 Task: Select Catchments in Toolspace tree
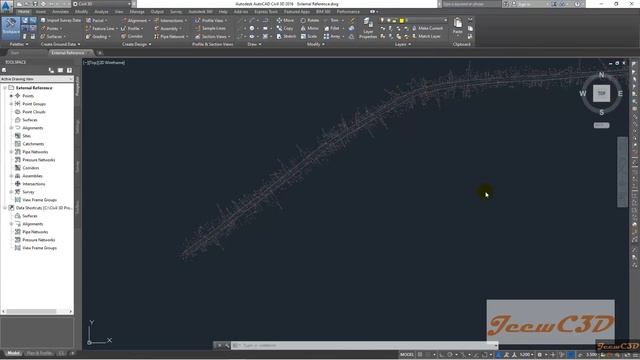(x=33, y=144)
